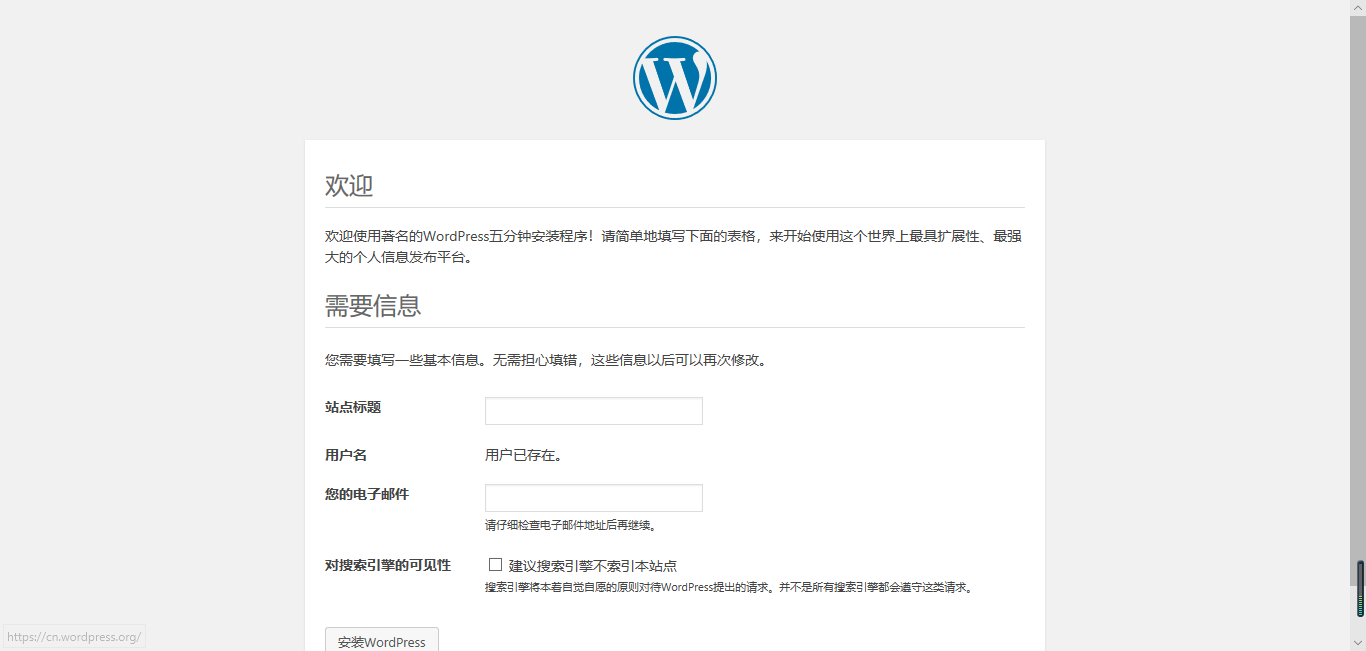The image size is (1366, 651).
Task: Click the 搜索引擎将本着自觉自愿的原则 description text
Action: coord(729,588)
